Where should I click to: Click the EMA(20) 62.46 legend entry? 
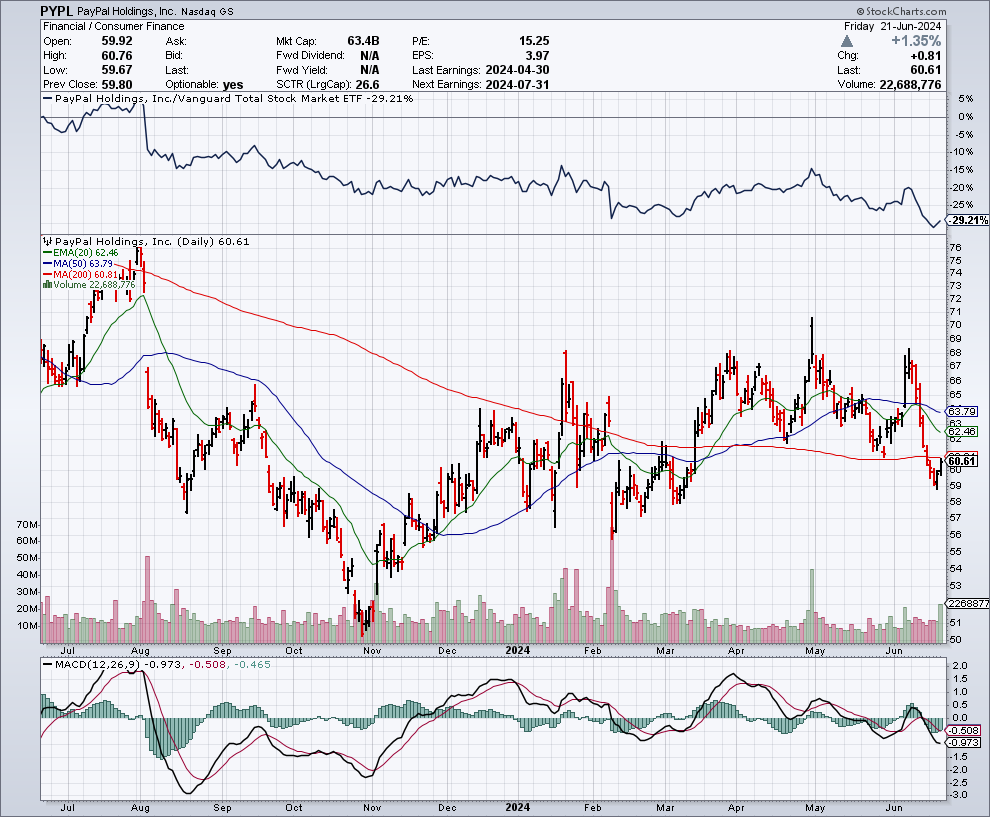pyautogui.click(x=81, y=253)
